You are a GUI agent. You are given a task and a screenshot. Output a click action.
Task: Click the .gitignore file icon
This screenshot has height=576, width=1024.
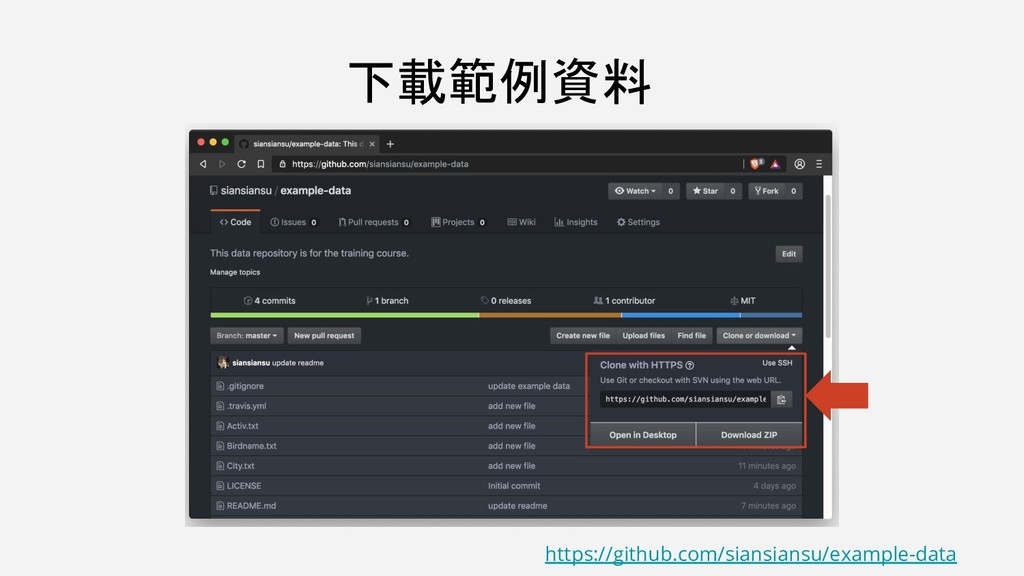[220, 386]
